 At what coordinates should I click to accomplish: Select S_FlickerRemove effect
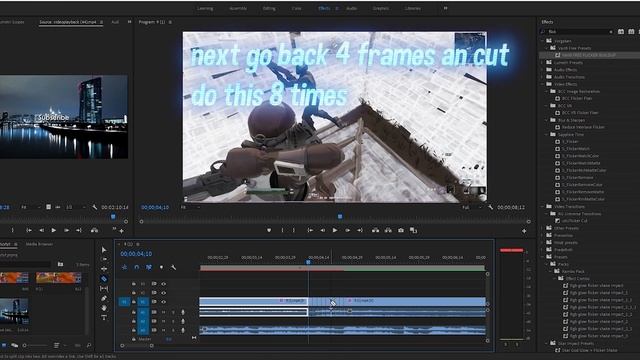[578, 178]
